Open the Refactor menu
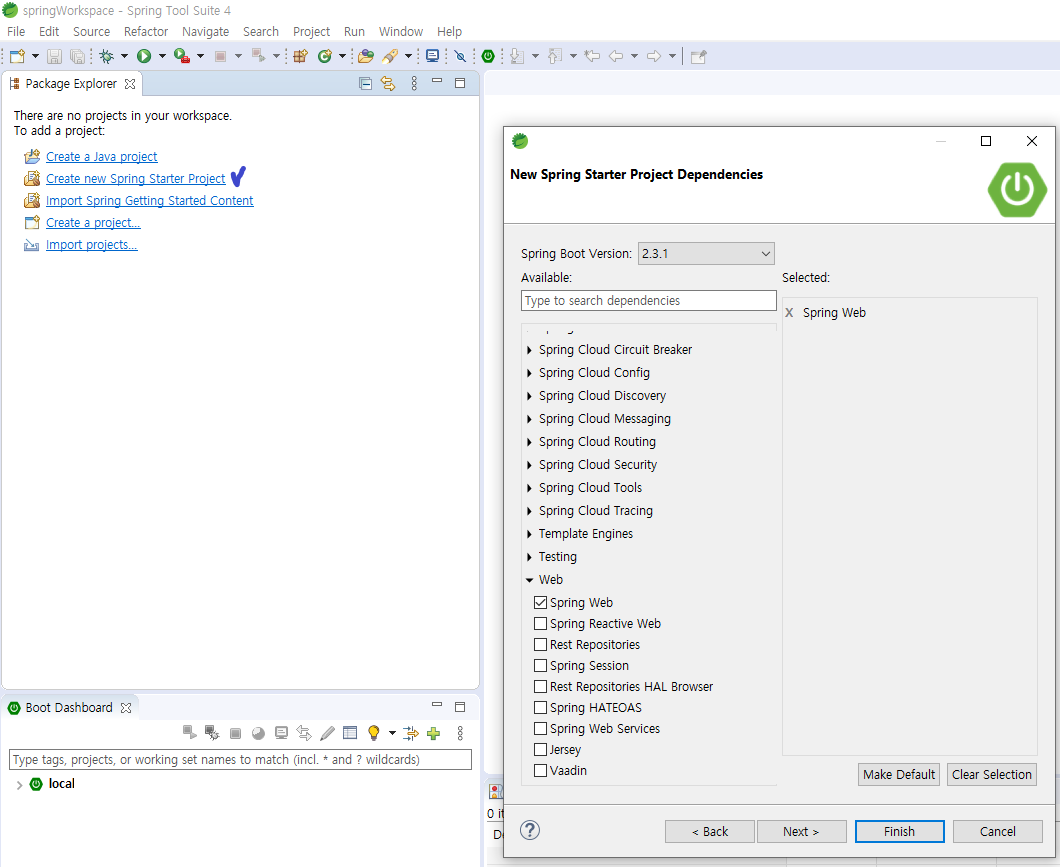Viewport: 1060px width, 867px height. 145,32
